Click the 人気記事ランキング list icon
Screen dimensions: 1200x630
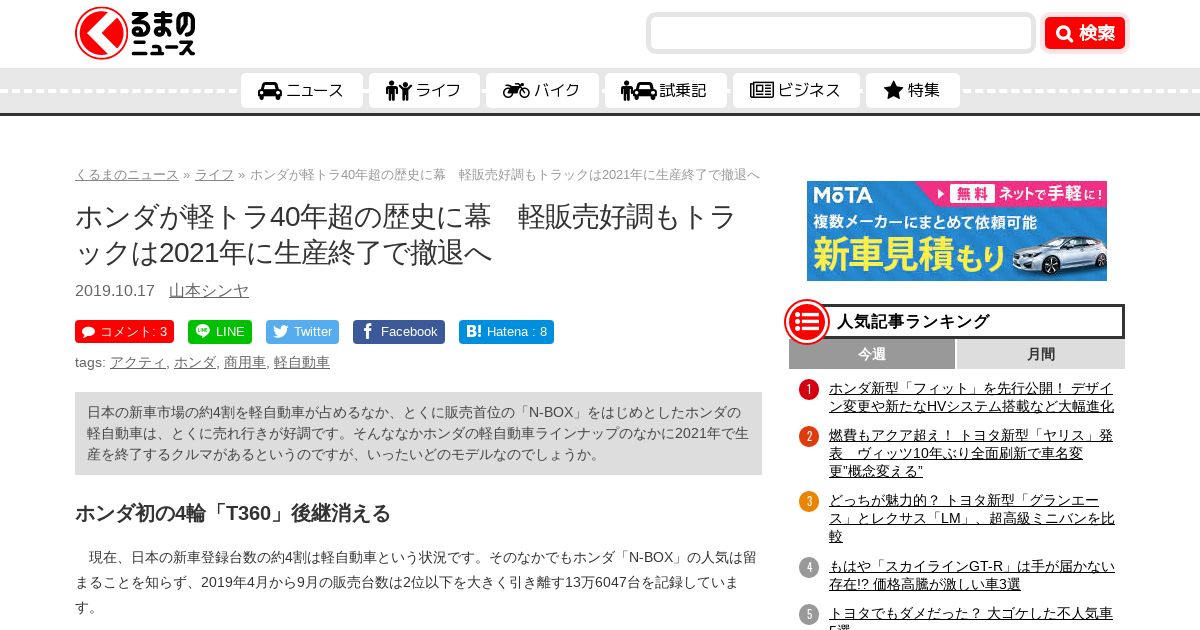tap(807, 322)
